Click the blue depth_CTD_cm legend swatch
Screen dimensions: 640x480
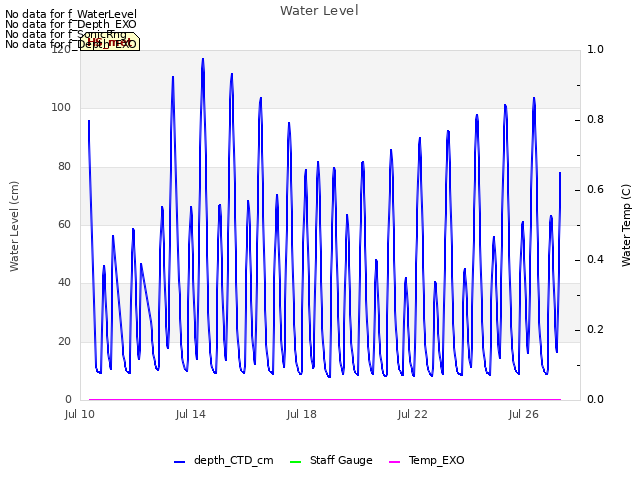pyautogui.click(x=180, y=462)
